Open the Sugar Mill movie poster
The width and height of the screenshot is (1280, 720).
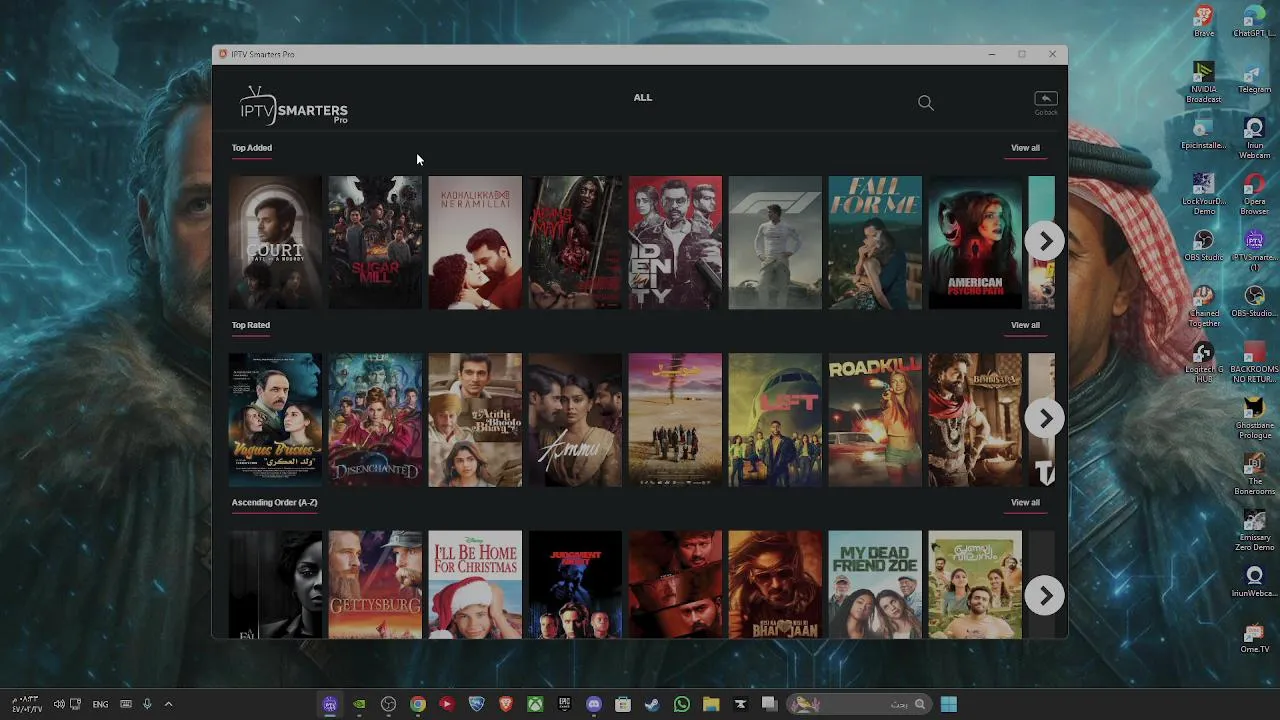[x=375, y=242]
